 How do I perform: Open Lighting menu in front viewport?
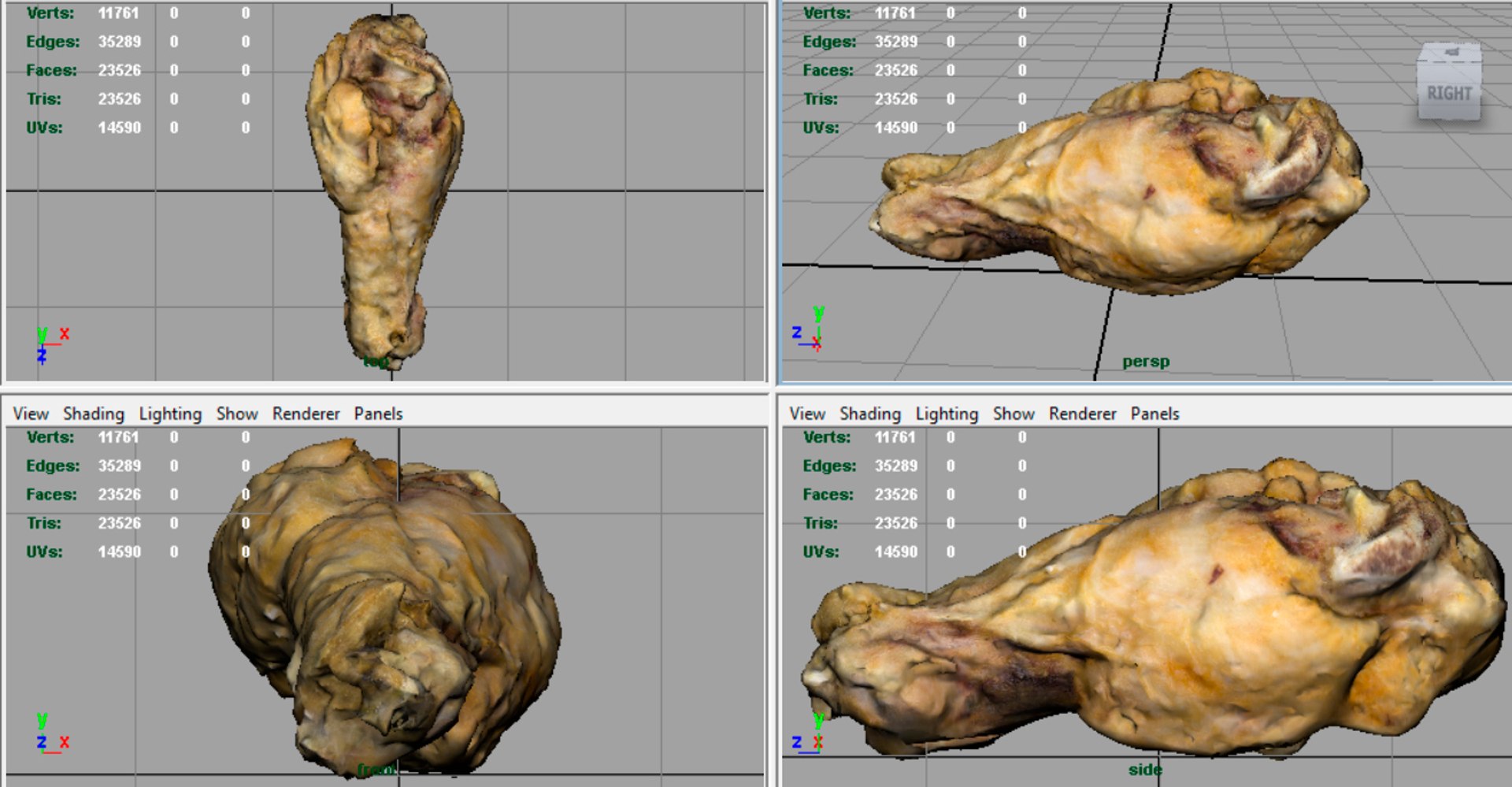[170, 414]
